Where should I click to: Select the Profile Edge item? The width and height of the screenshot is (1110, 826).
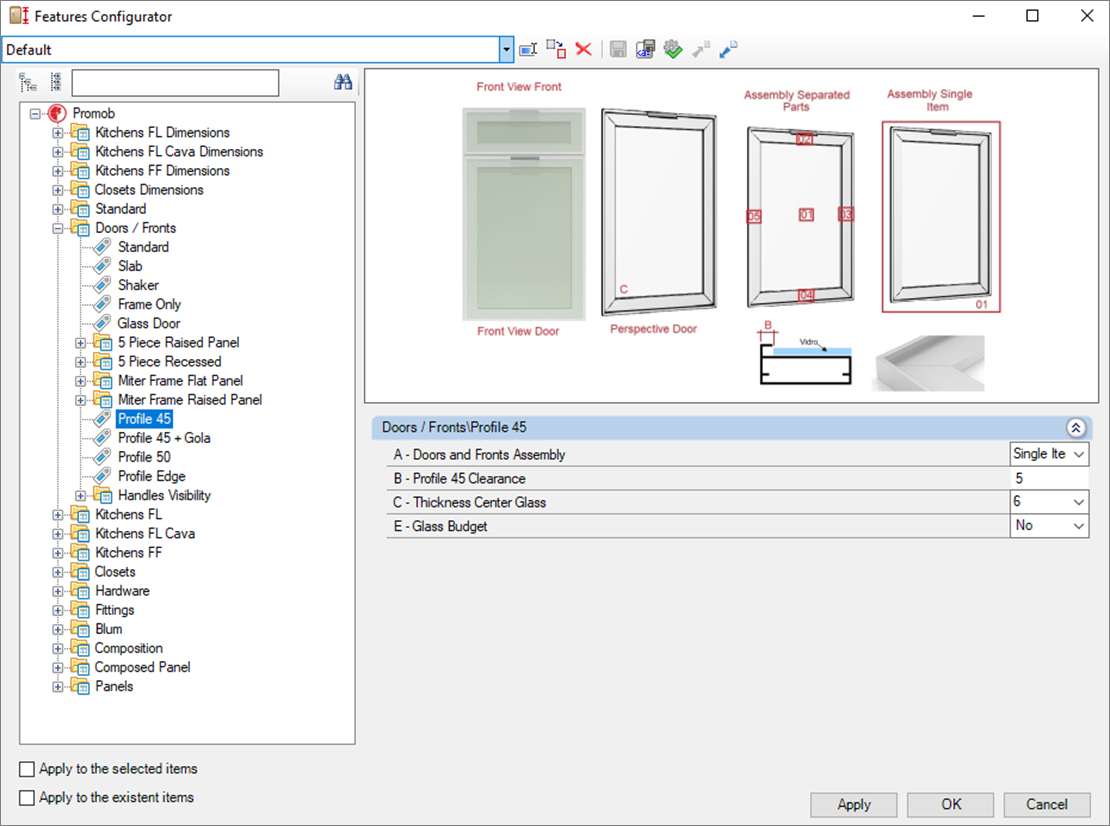click(151, 476)
